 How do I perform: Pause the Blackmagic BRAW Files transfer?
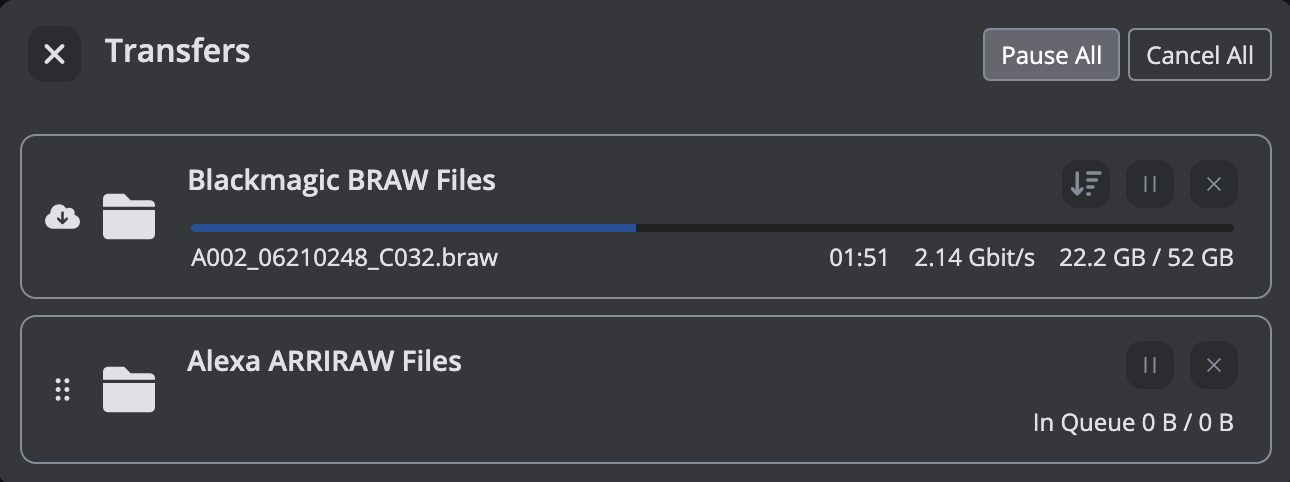tap(1150, 184)
